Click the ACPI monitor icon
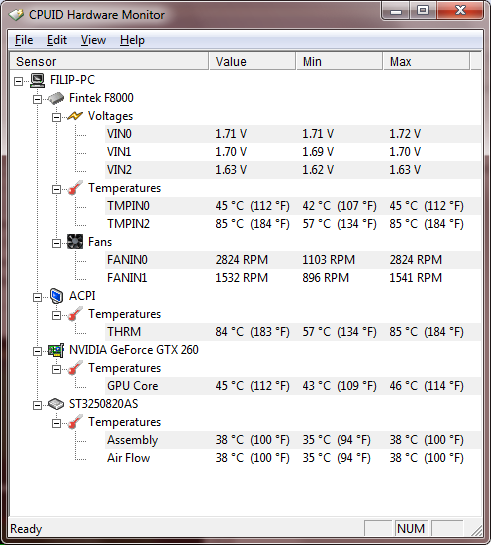 coord(56,296)
